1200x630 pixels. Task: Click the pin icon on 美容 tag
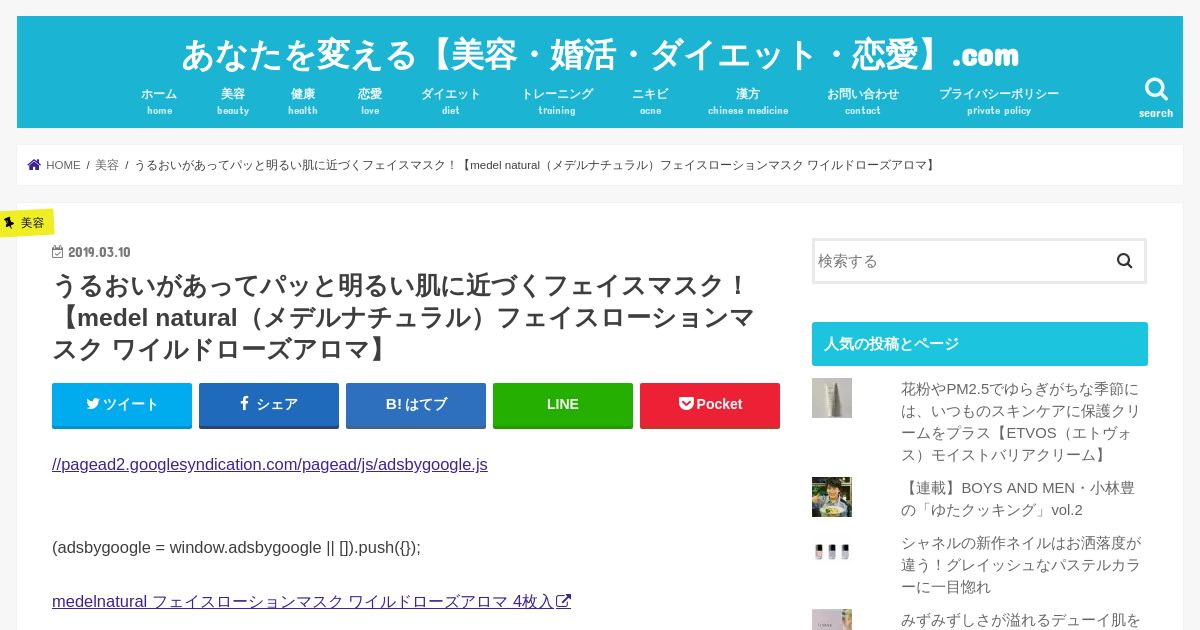click(x=9, y=223)
